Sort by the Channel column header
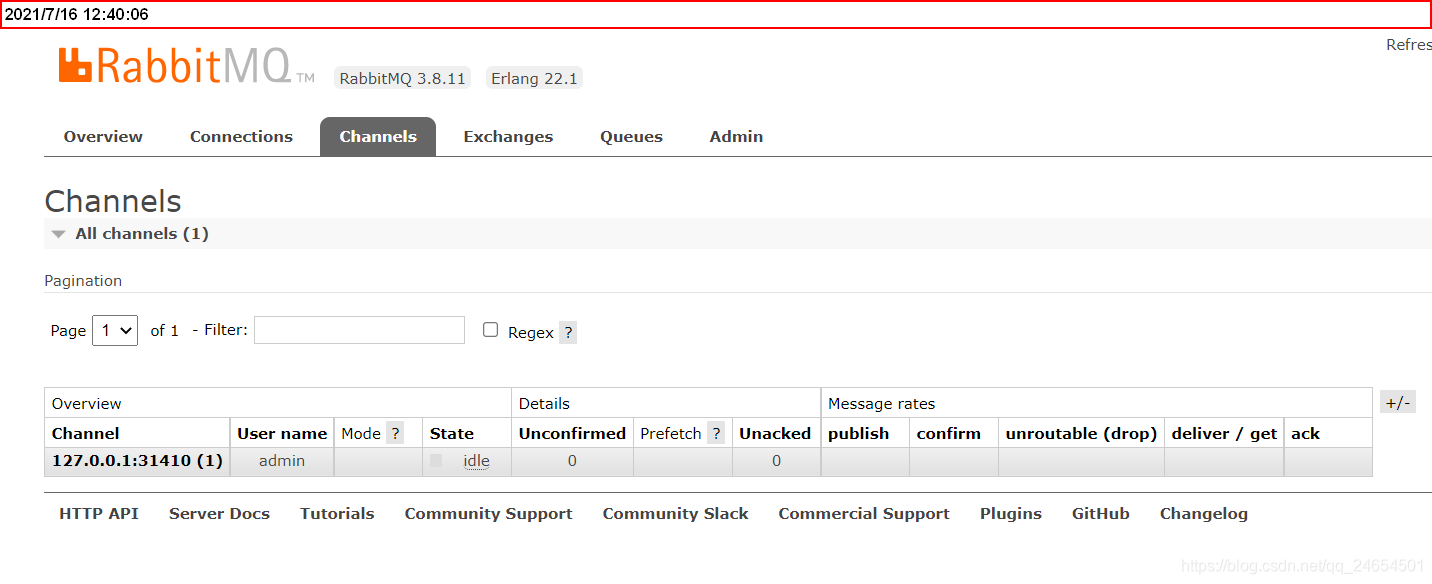This screenshot has width=1432, height=584. click(x=85, y=434)
